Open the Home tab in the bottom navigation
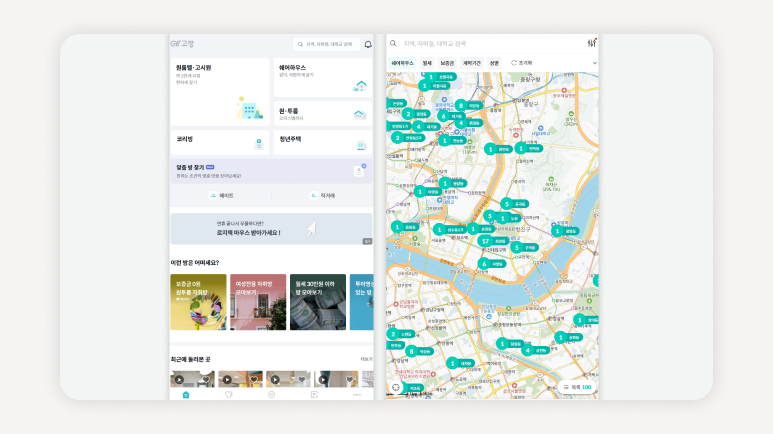773x434 pixels. (x=186, y=395)
